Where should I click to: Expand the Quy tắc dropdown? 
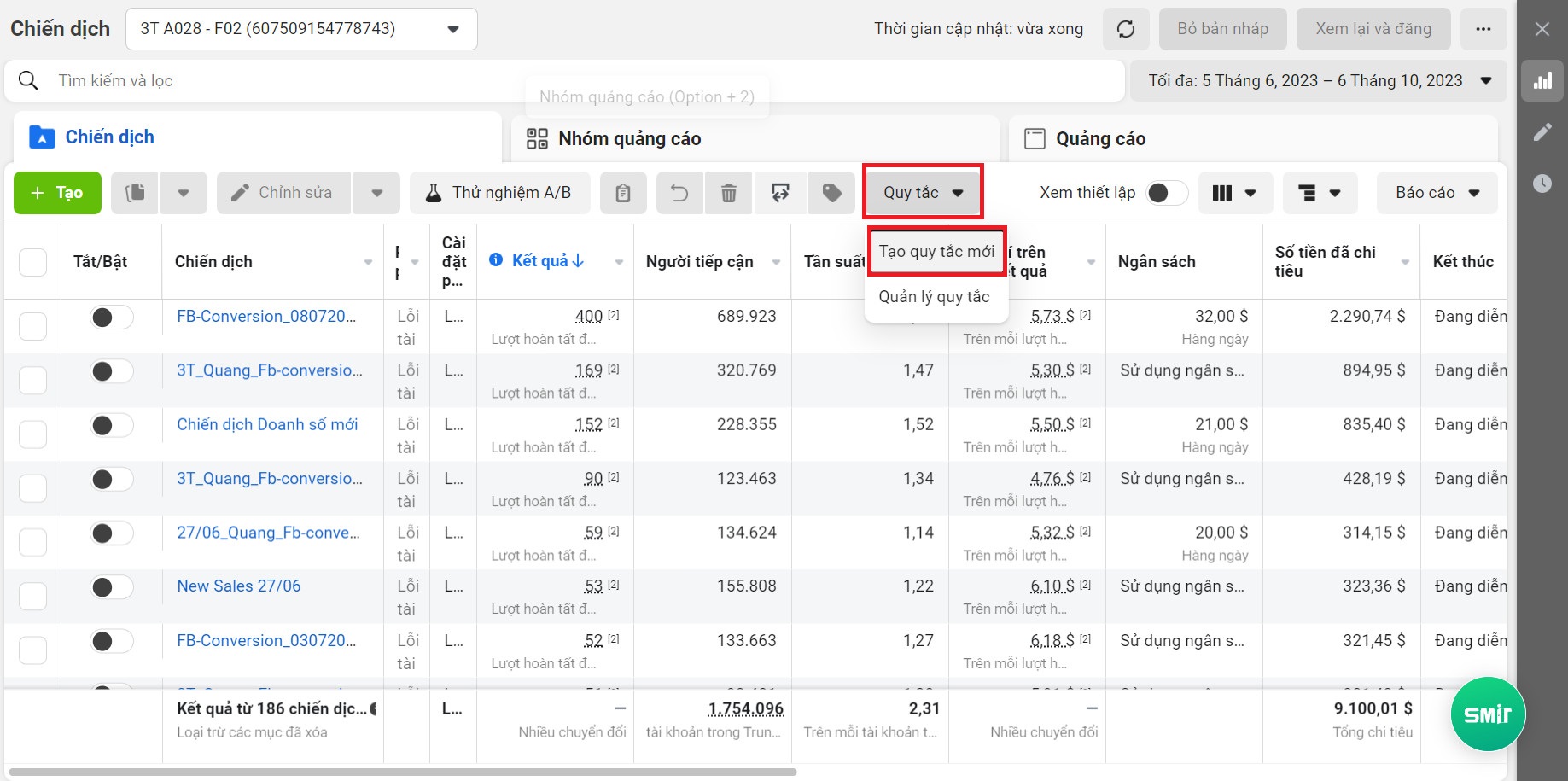coord(923,193)
